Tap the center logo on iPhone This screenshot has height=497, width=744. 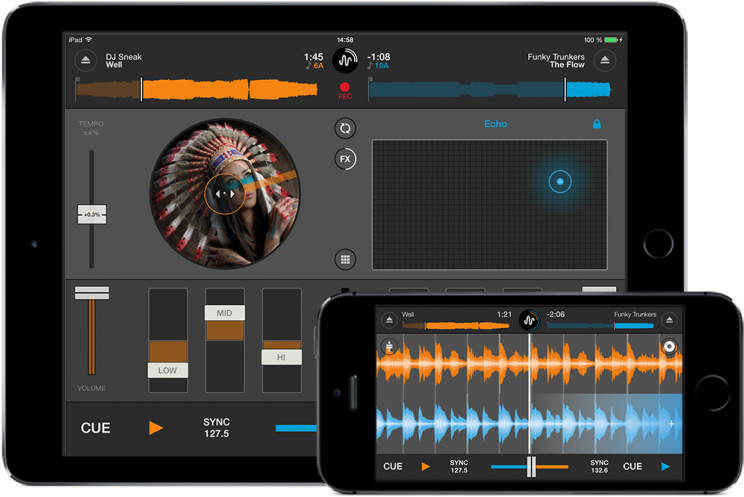point(529,320)
